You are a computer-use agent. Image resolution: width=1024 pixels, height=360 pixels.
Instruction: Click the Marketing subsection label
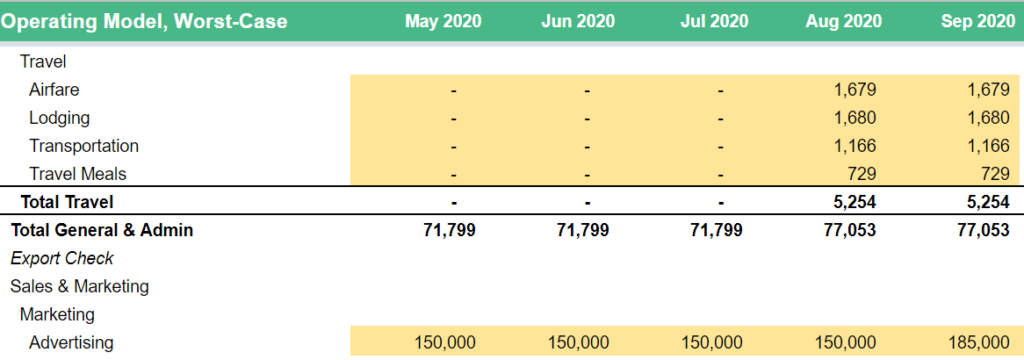(x=57, y=314)
